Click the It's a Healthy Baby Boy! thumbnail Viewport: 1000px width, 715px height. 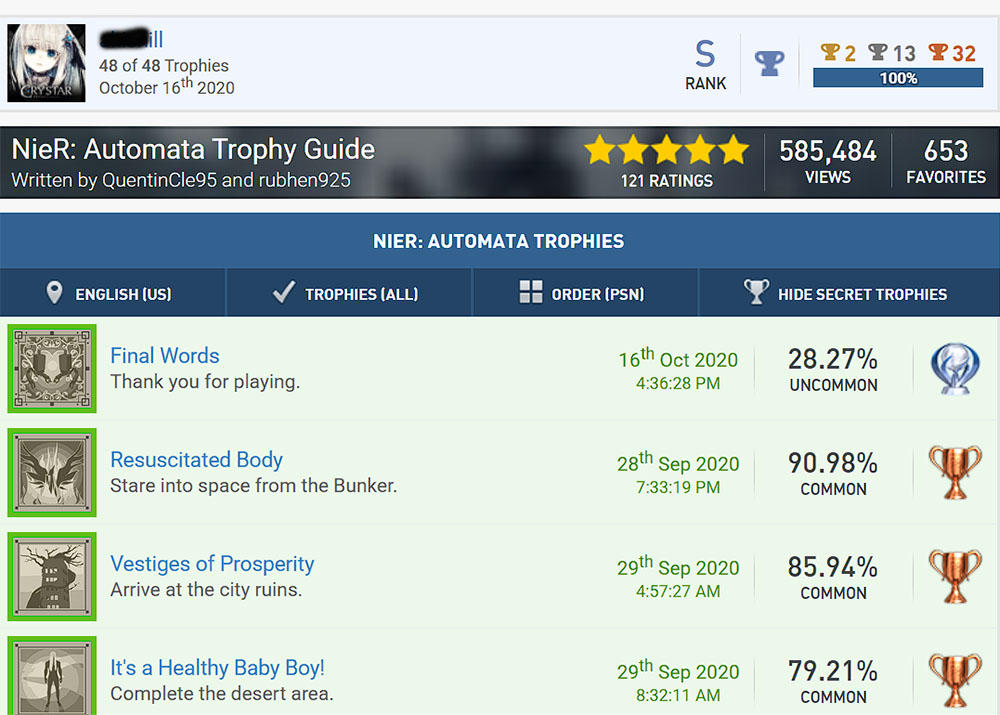[x=52, y=675]
